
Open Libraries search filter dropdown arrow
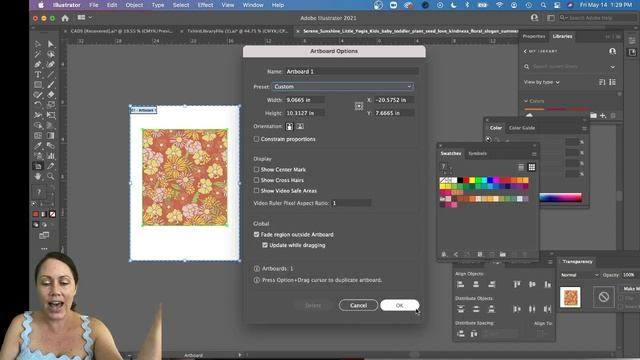click(613, 67)
